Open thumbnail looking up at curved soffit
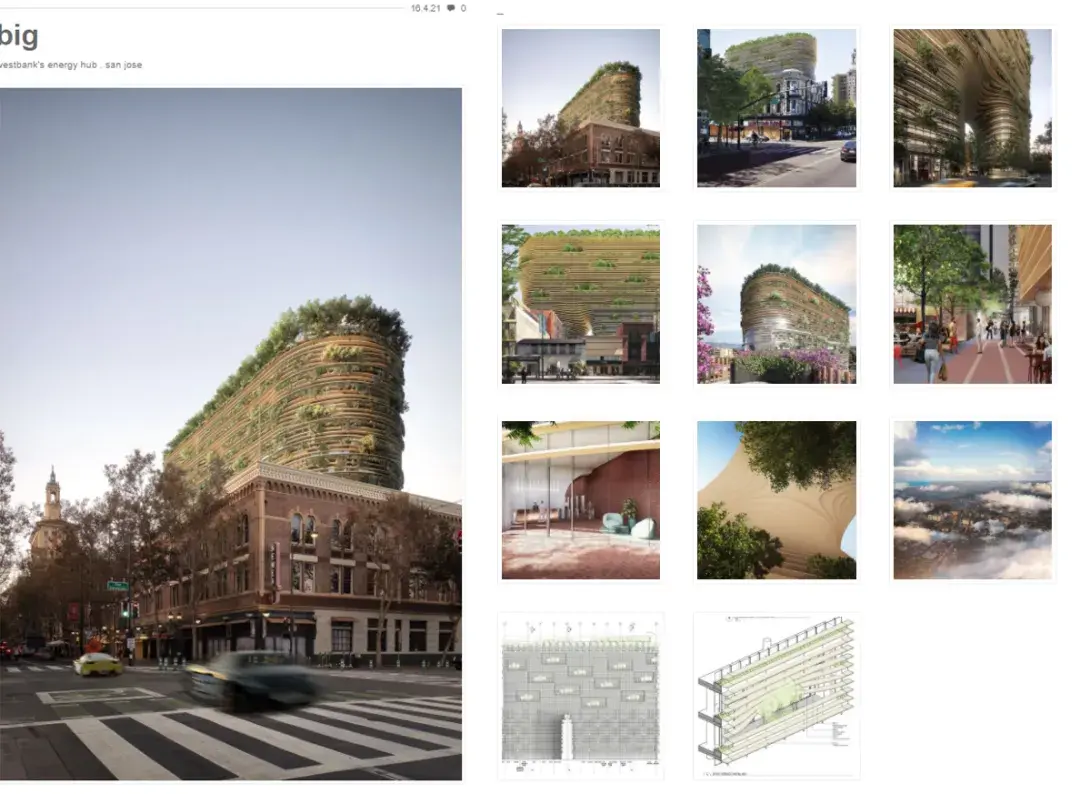Screen dimensions: 1080x794 (776, 500)
